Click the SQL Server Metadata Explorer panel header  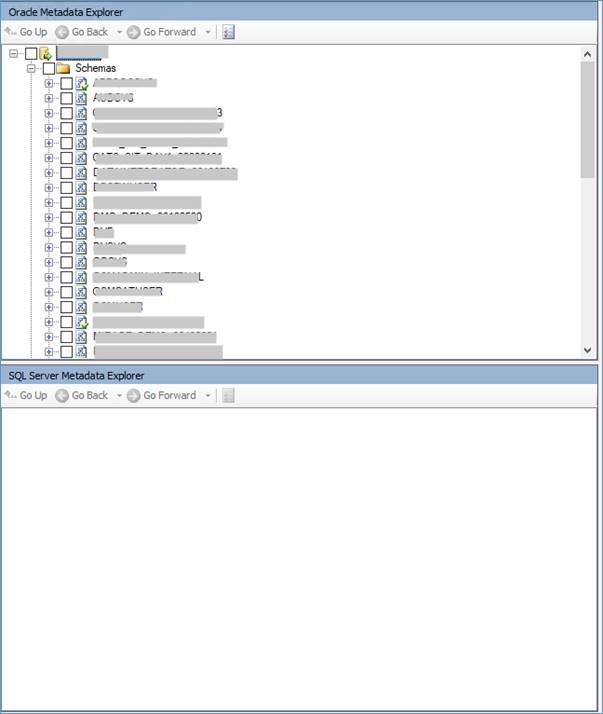coord(299,375)
